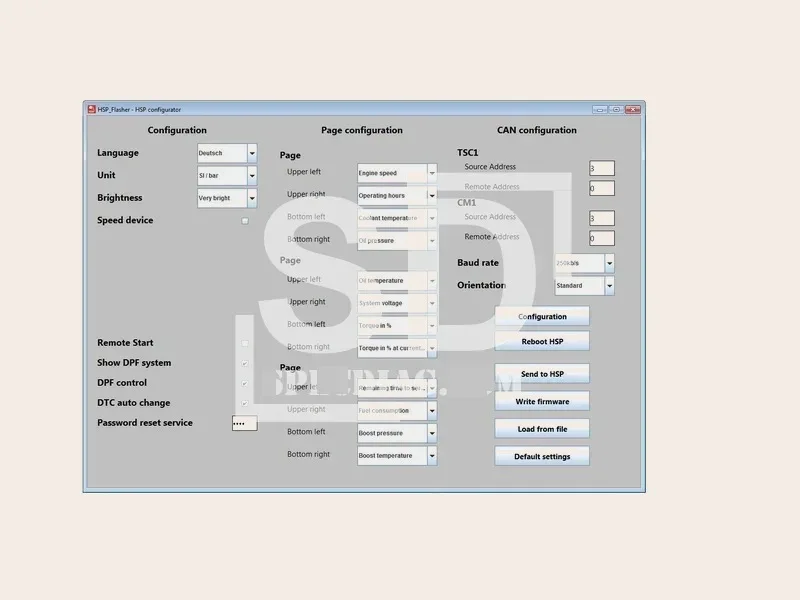Click the Reboot HSP button
This screenshot has height=600, width=800.
click(542, 341)
